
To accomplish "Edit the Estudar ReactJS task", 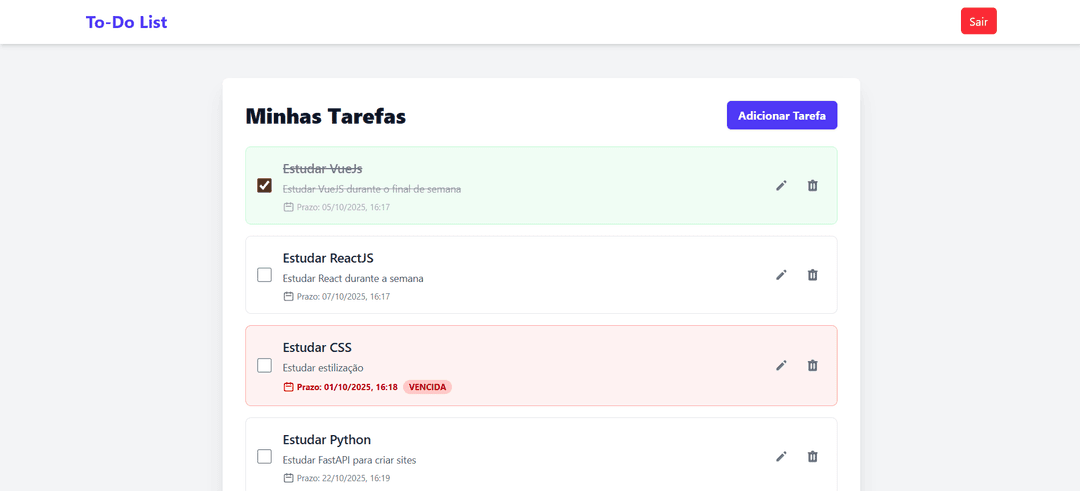I will tap(780, 275).
